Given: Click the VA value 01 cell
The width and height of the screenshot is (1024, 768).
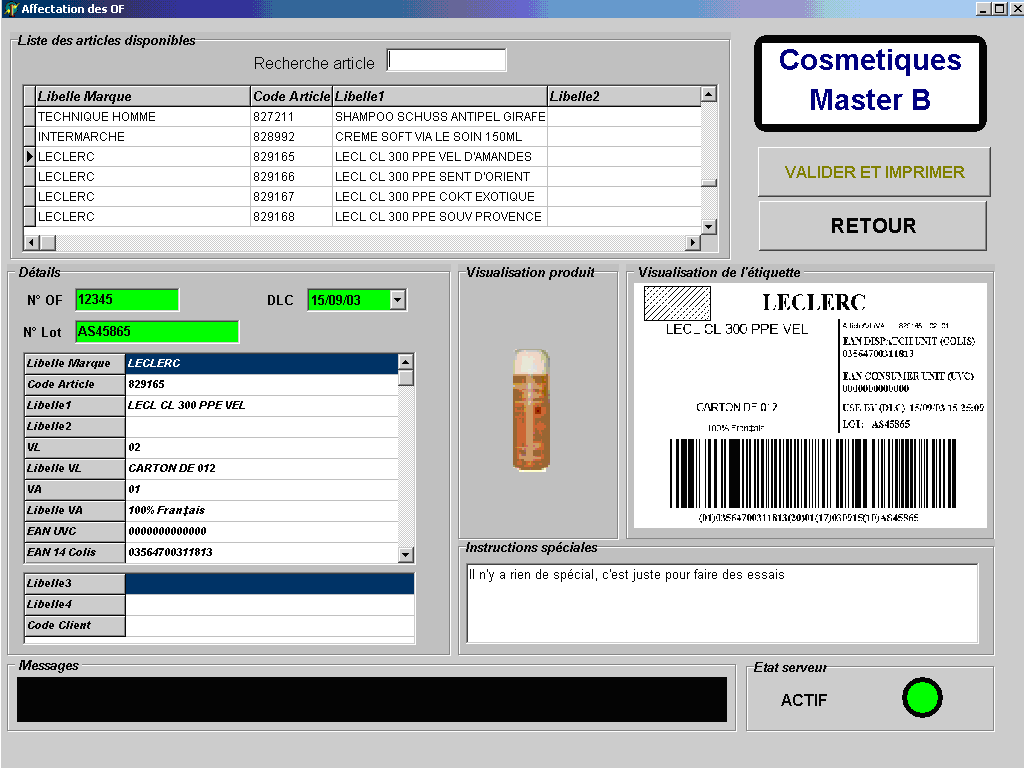Looking at the screenshot, I should (x=261, y=489).
